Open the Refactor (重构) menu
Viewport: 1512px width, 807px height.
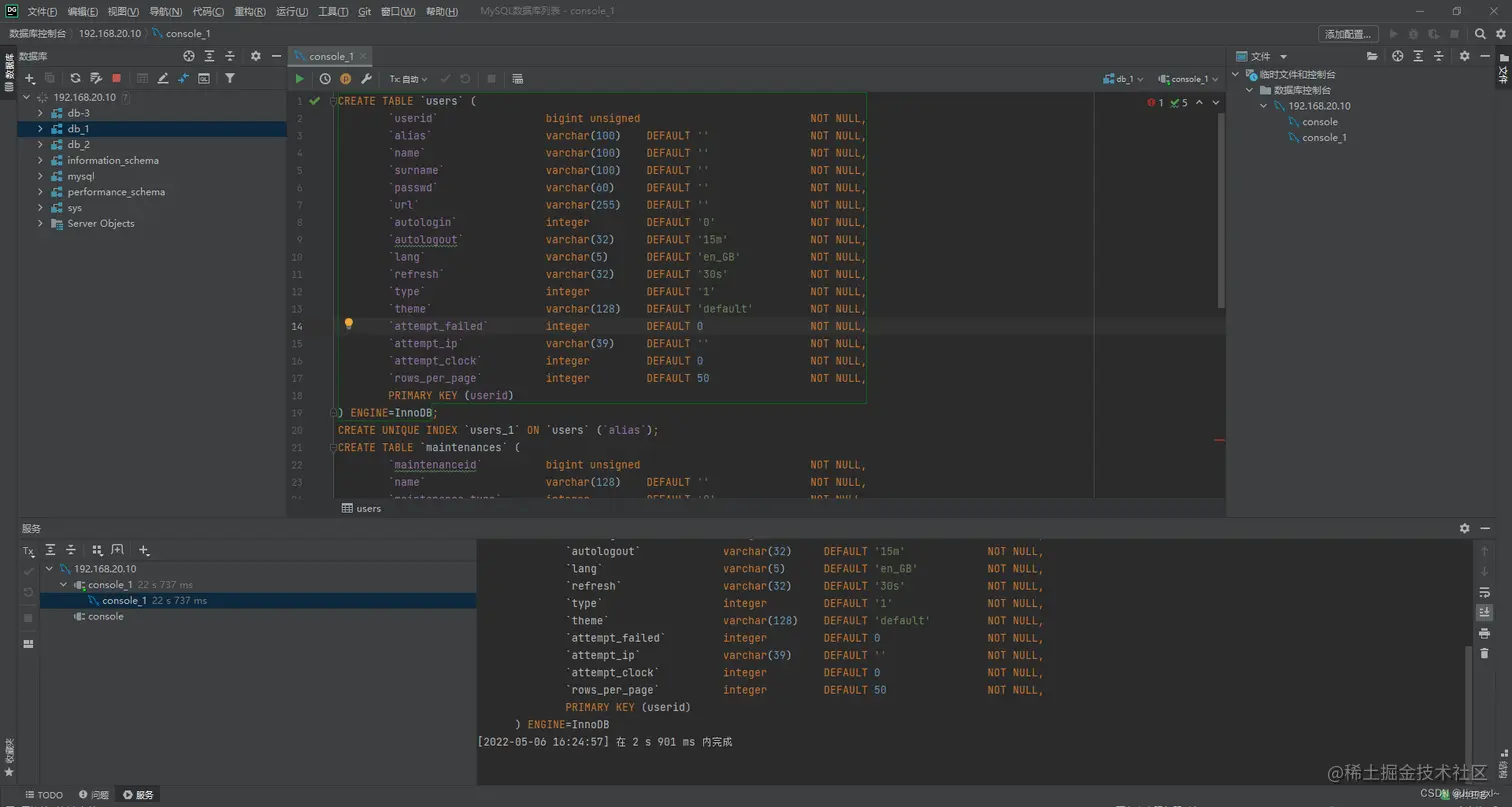[250, 11]
